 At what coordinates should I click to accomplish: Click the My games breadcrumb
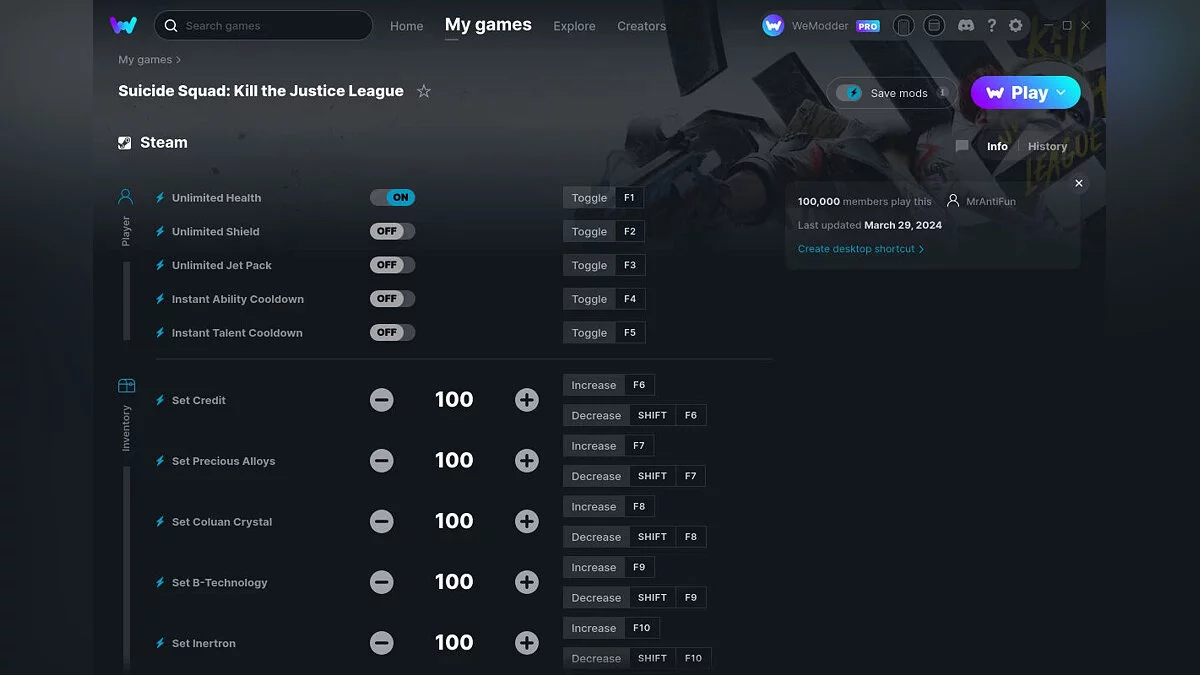pos(145,60)
